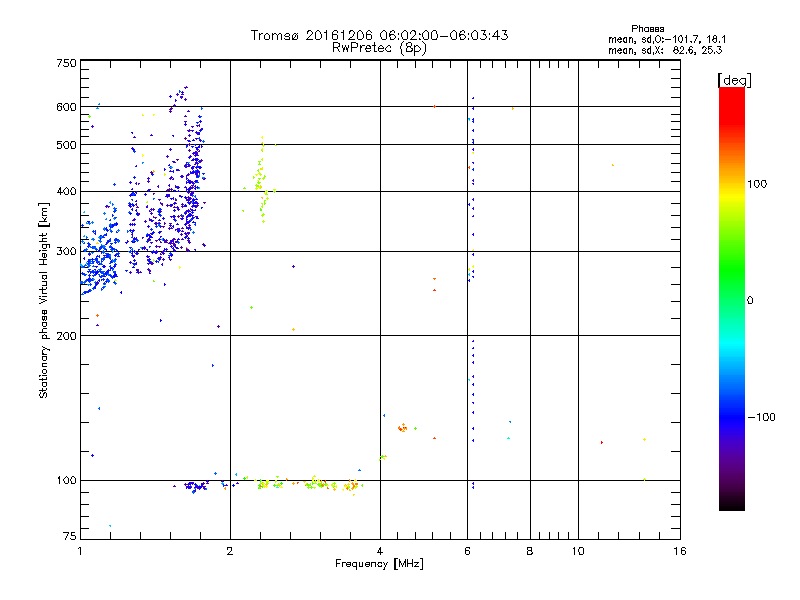Click the plot title "Tromsø 20161206 06:02:00-06:03:43"
The height and width of the screenshot is (600, 800).
379,35
